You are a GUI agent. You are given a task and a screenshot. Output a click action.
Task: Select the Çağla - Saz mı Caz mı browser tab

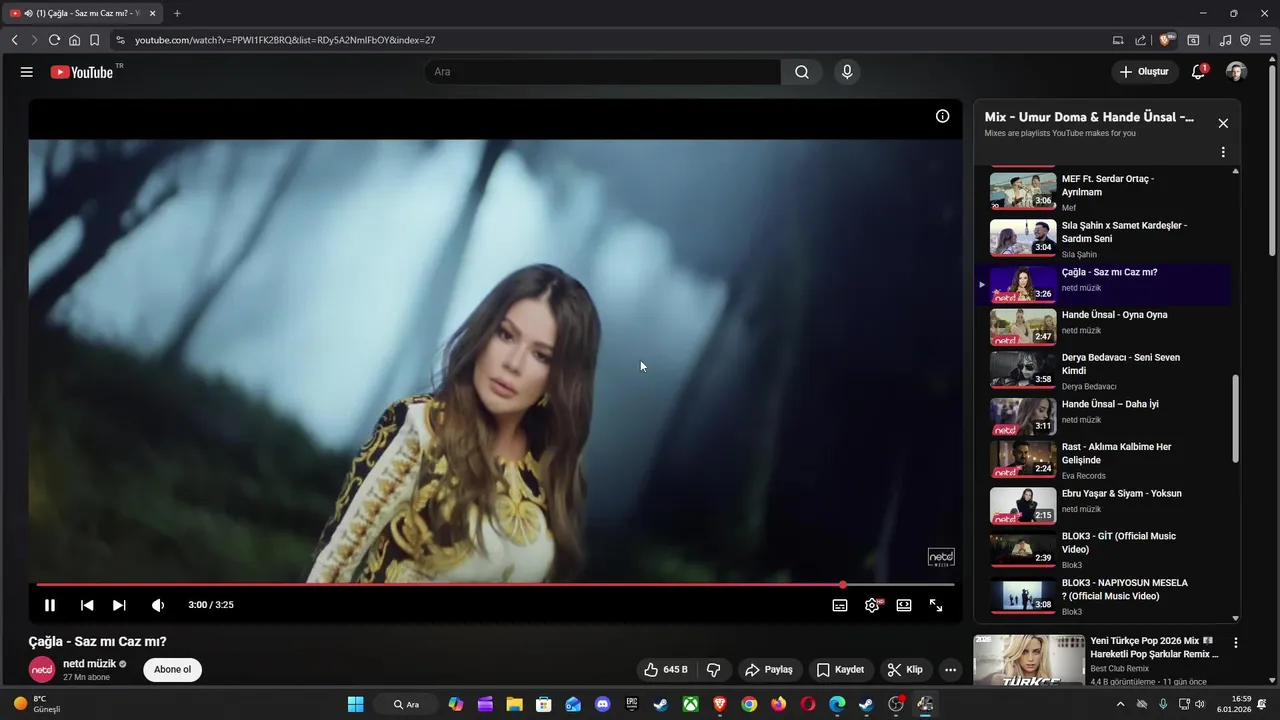point(82,13)
